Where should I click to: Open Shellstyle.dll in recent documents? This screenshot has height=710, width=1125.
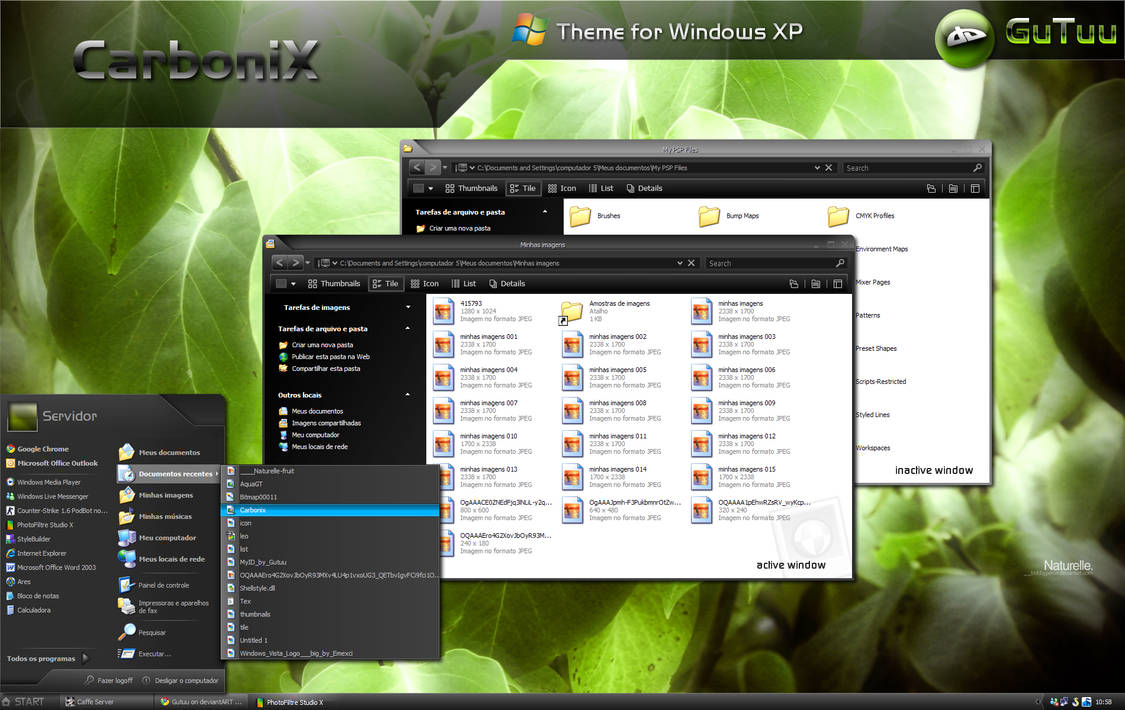(x=331, y=588)
